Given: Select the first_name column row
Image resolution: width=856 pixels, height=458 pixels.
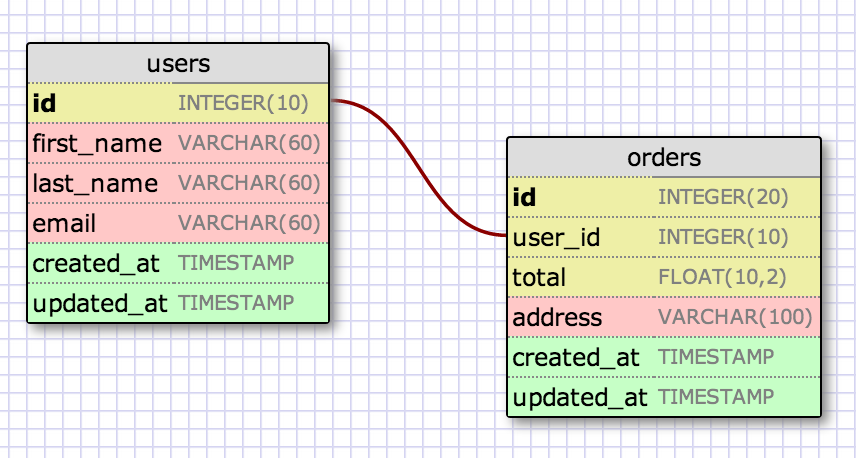Looking at the screenshot, I should (97, 143).
